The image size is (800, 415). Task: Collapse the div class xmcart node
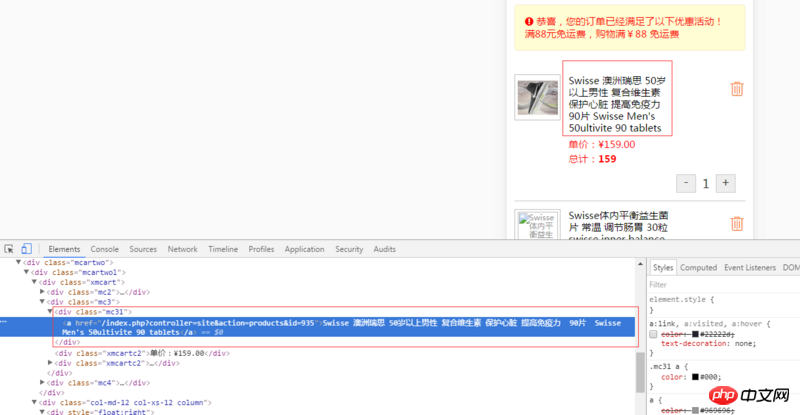34,282
